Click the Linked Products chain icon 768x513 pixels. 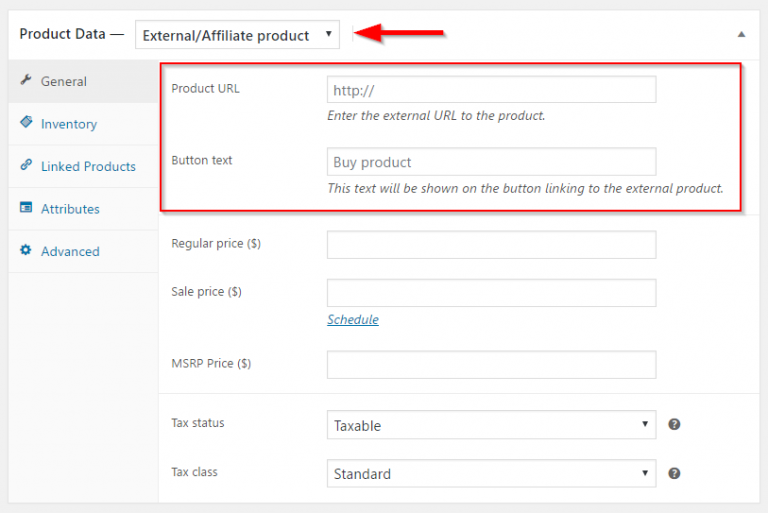pyautogui.click(x=26, y=166)
